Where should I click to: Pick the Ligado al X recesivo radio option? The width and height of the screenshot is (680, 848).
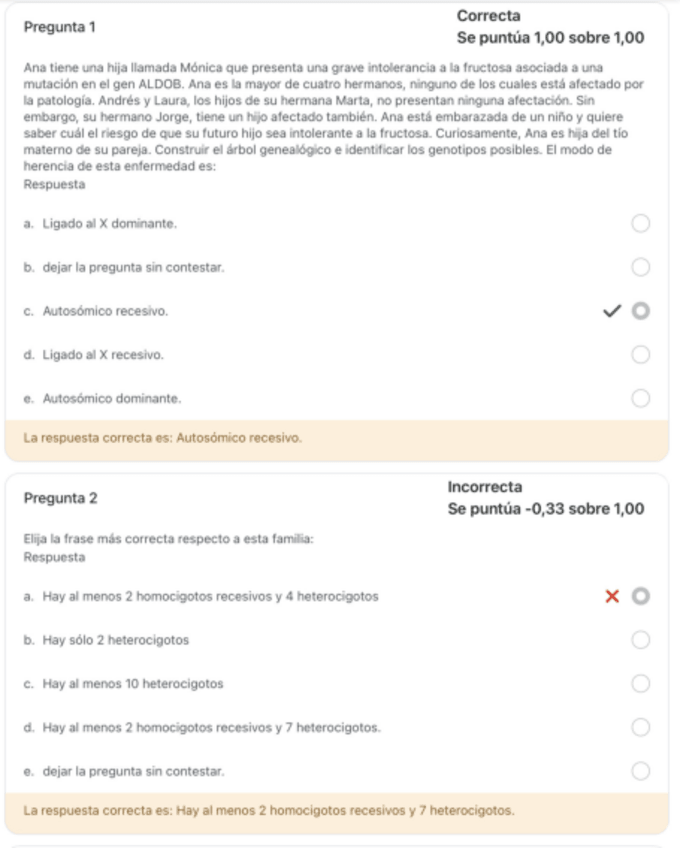click(641, 355)
